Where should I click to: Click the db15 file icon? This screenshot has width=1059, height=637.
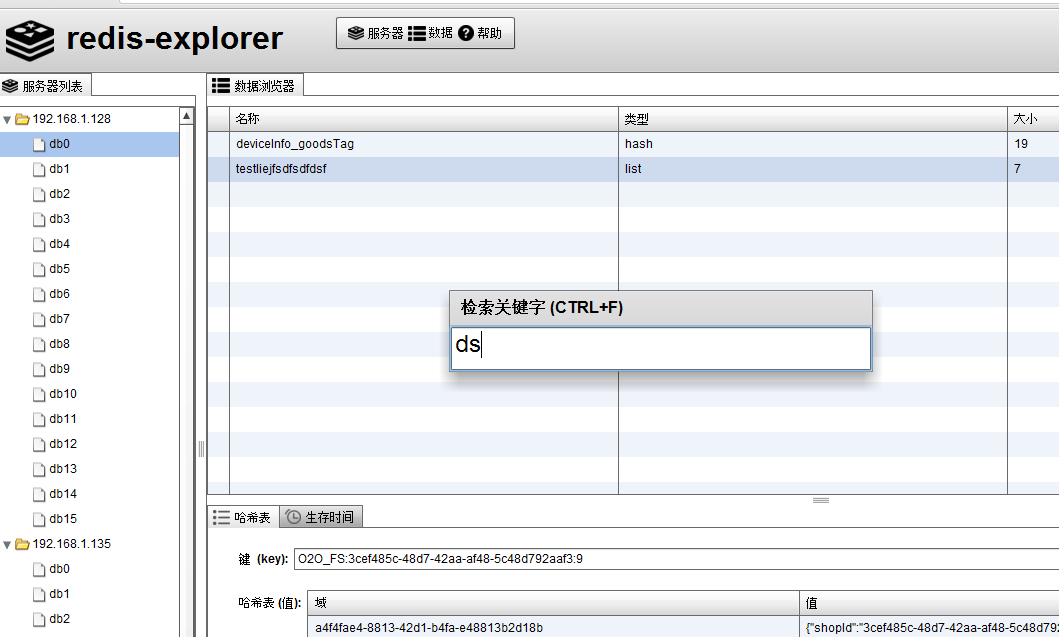(x=39, y=519)
